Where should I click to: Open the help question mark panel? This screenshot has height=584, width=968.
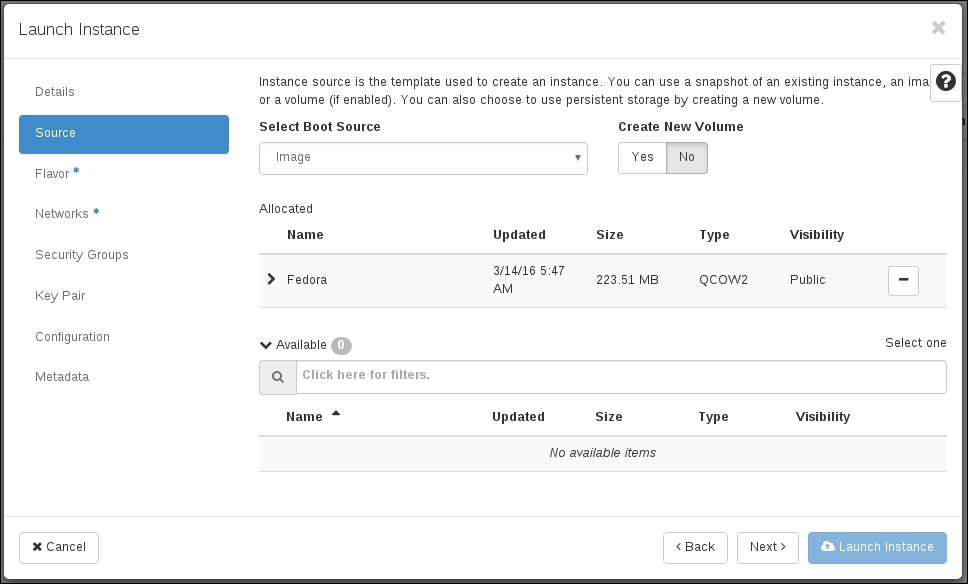click(945, 82)
